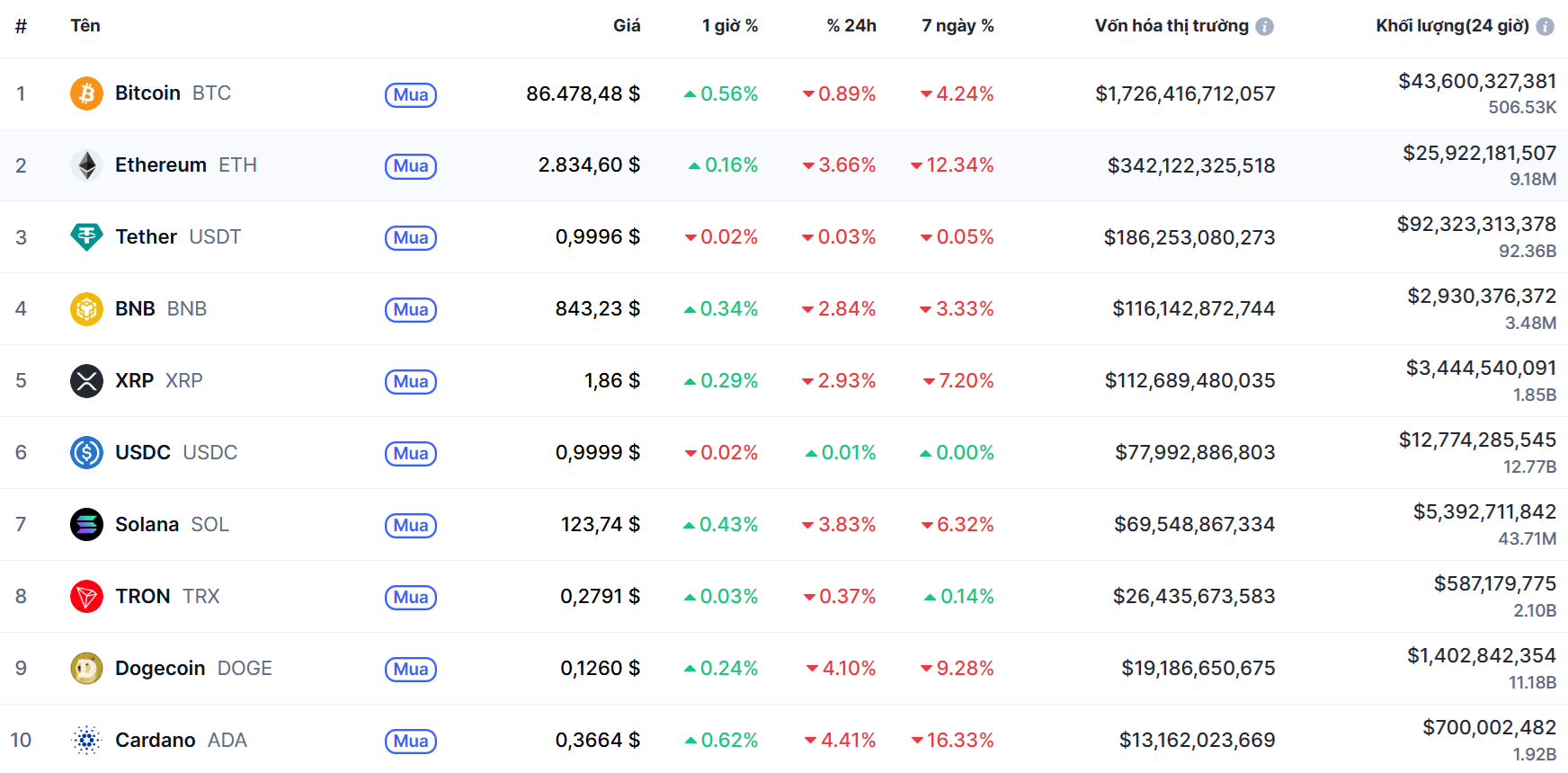Click the Mua button for Ethereum
1568x773 pixels.
[411, 166]
